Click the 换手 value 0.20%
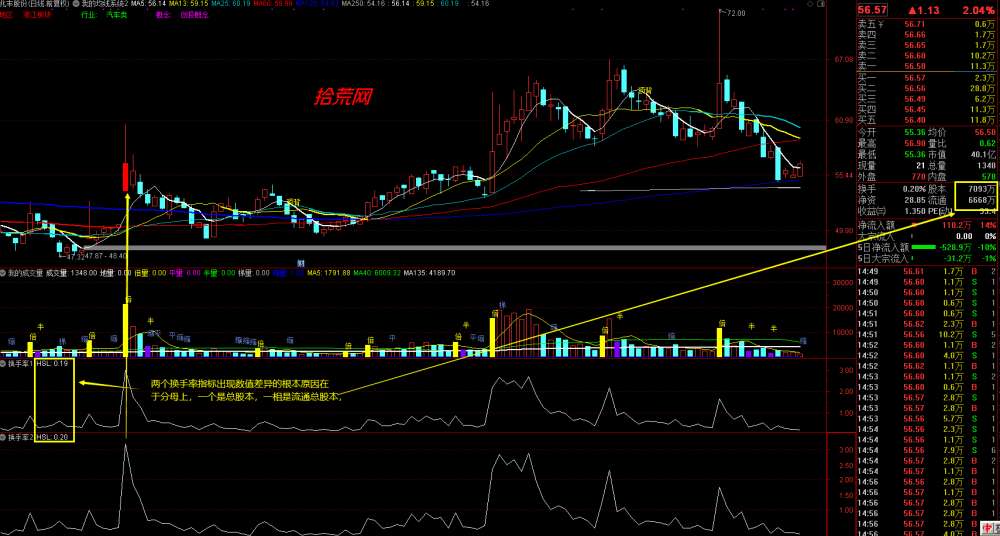Viewport: 1000px width, 536px height. tap(914, 189)
